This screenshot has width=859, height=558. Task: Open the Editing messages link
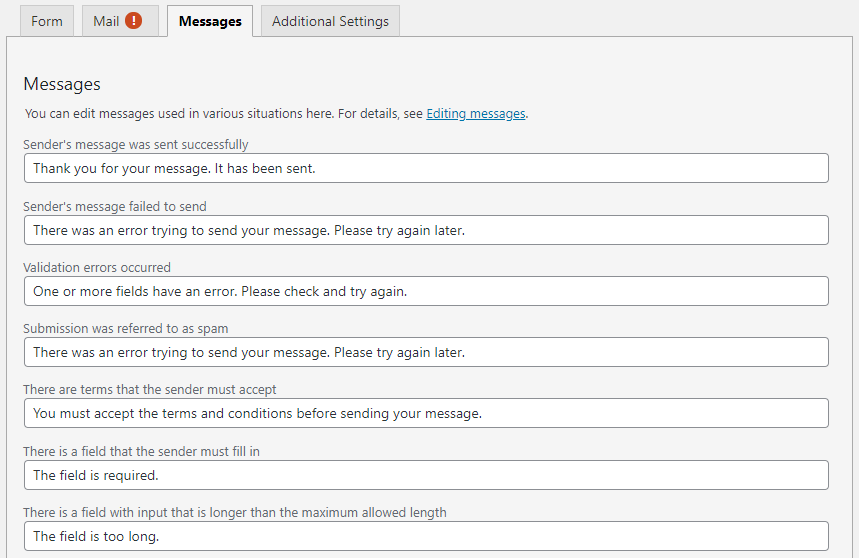pos(476,113)
